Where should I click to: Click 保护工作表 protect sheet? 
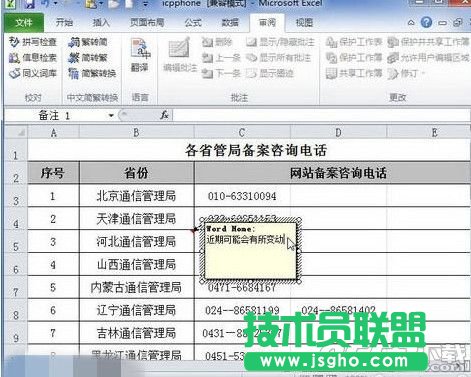pyautogui.click(x=354, y=42)
